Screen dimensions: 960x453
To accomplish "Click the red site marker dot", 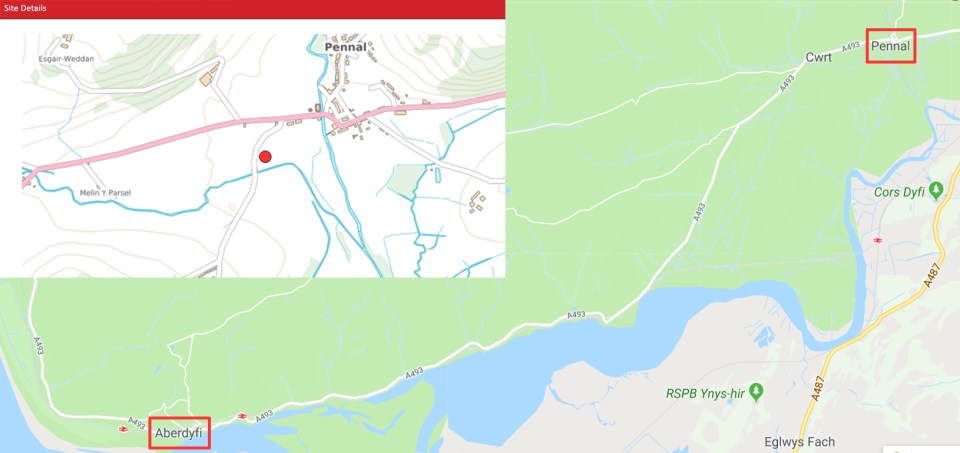I will 265,157.
